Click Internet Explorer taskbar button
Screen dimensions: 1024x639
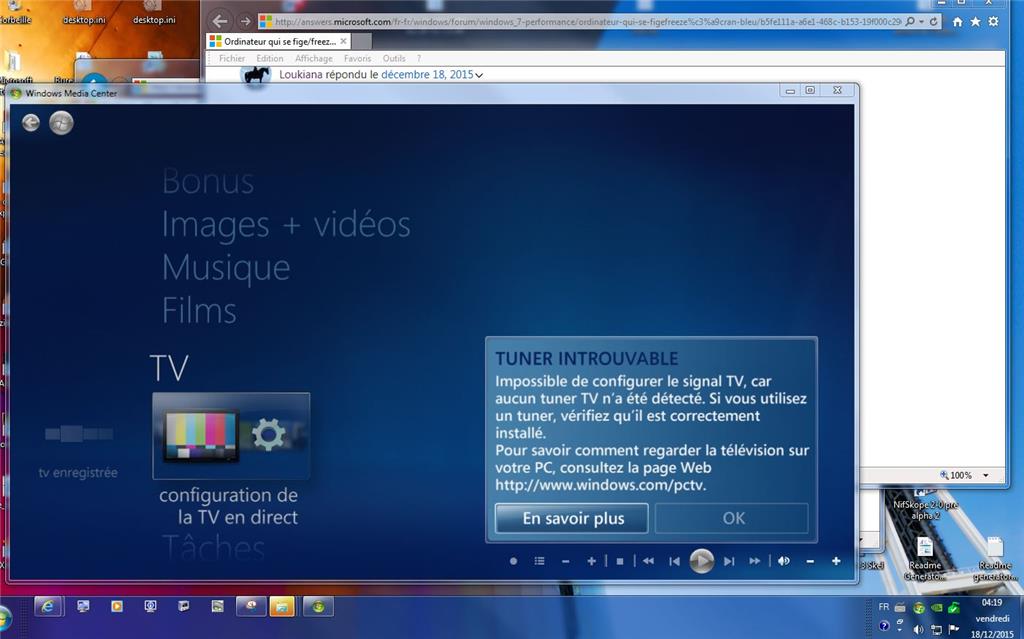48,607
